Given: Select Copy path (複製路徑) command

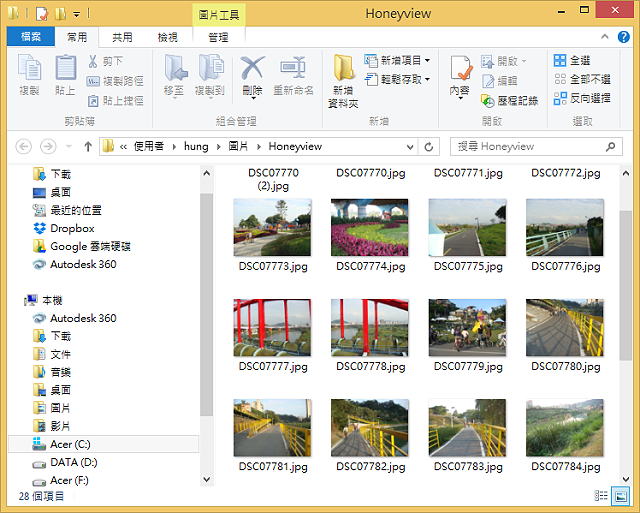Looking at the screenshot, I should pyautogui.click(x=115, y=81).
